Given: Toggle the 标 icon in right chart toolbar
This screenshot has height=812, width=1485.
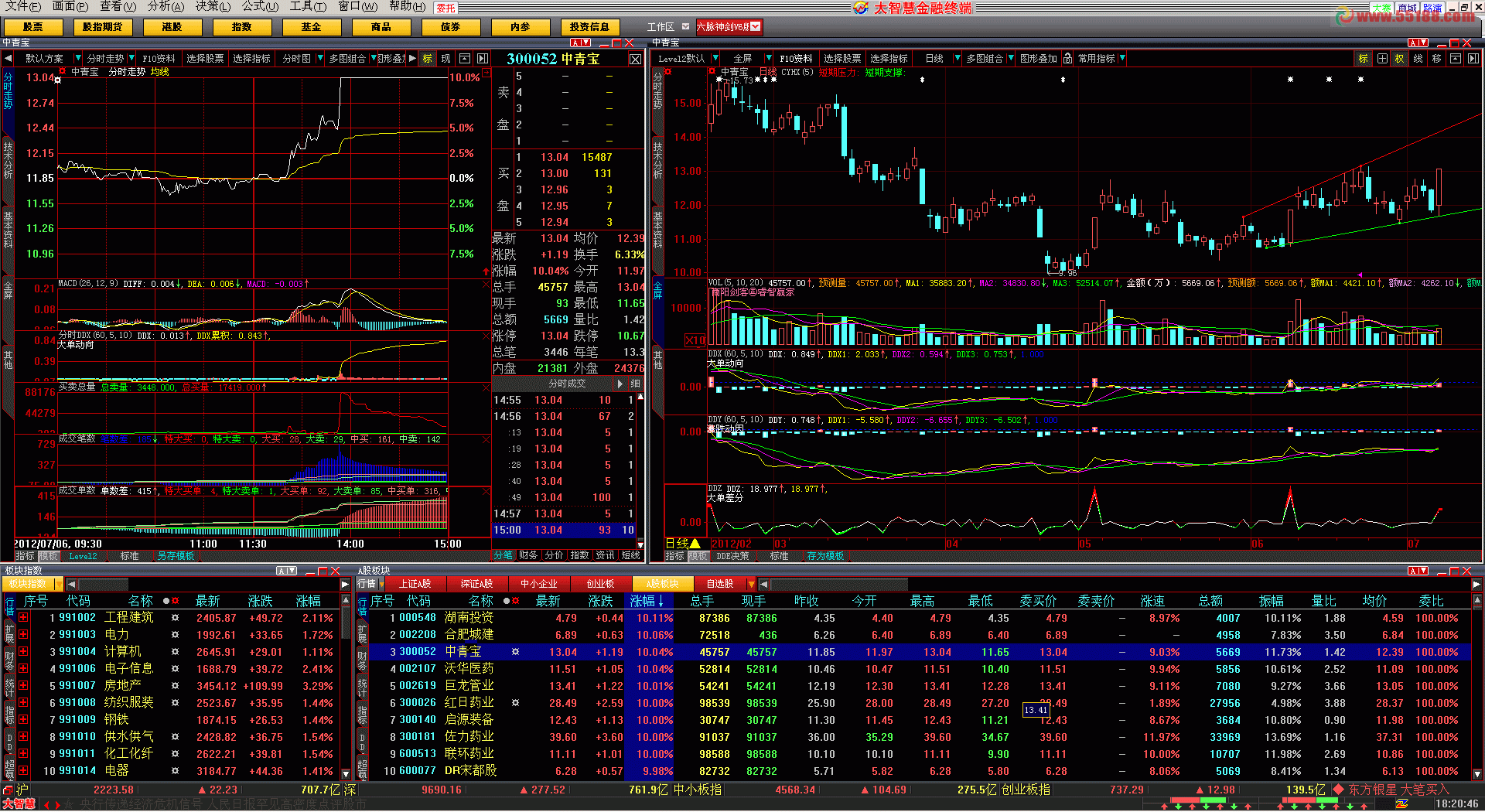Looking at the screenshot, I should (x=1363, y=59).
